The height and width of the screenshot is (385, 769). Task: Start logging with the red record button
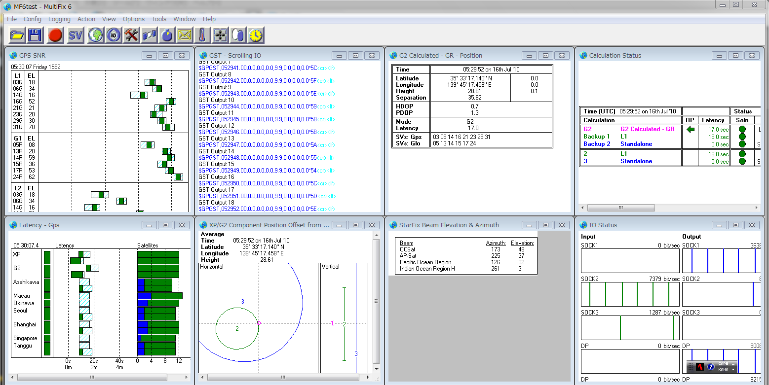(x=55, y=35)
